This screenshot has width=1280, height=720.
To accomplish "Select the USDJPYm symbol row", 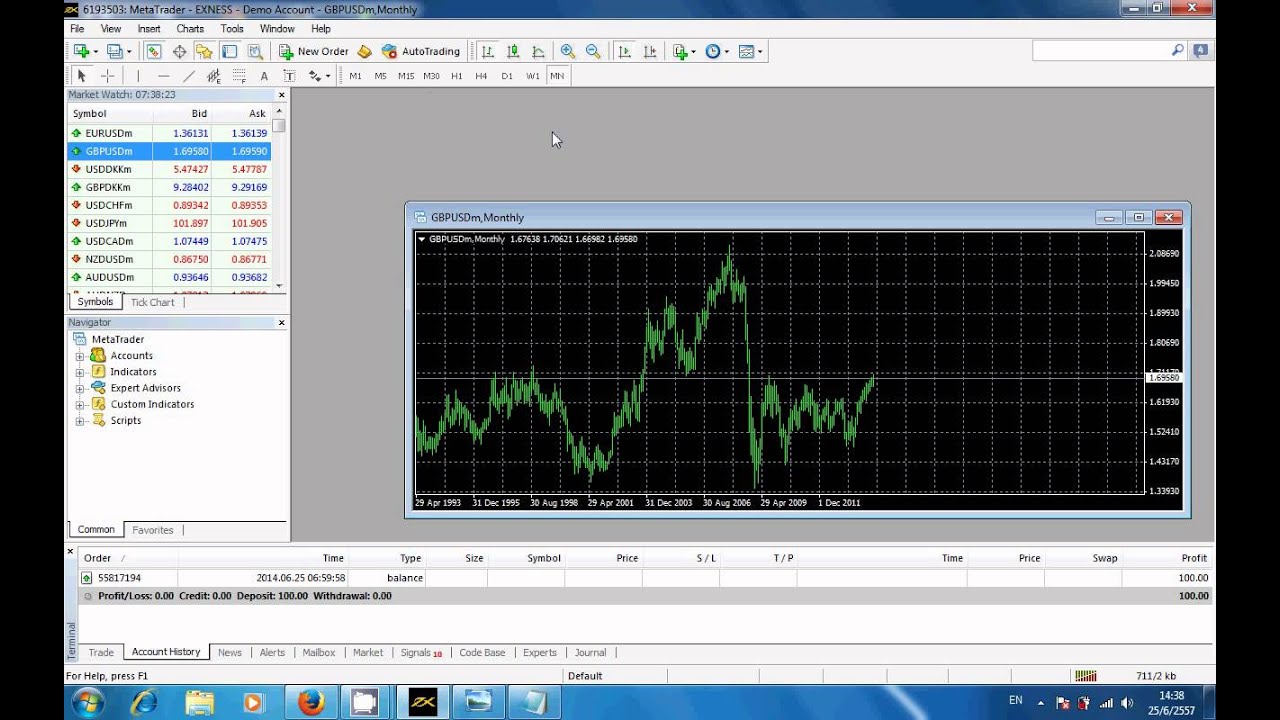I will pyautogui.click(x=169, y=223).
